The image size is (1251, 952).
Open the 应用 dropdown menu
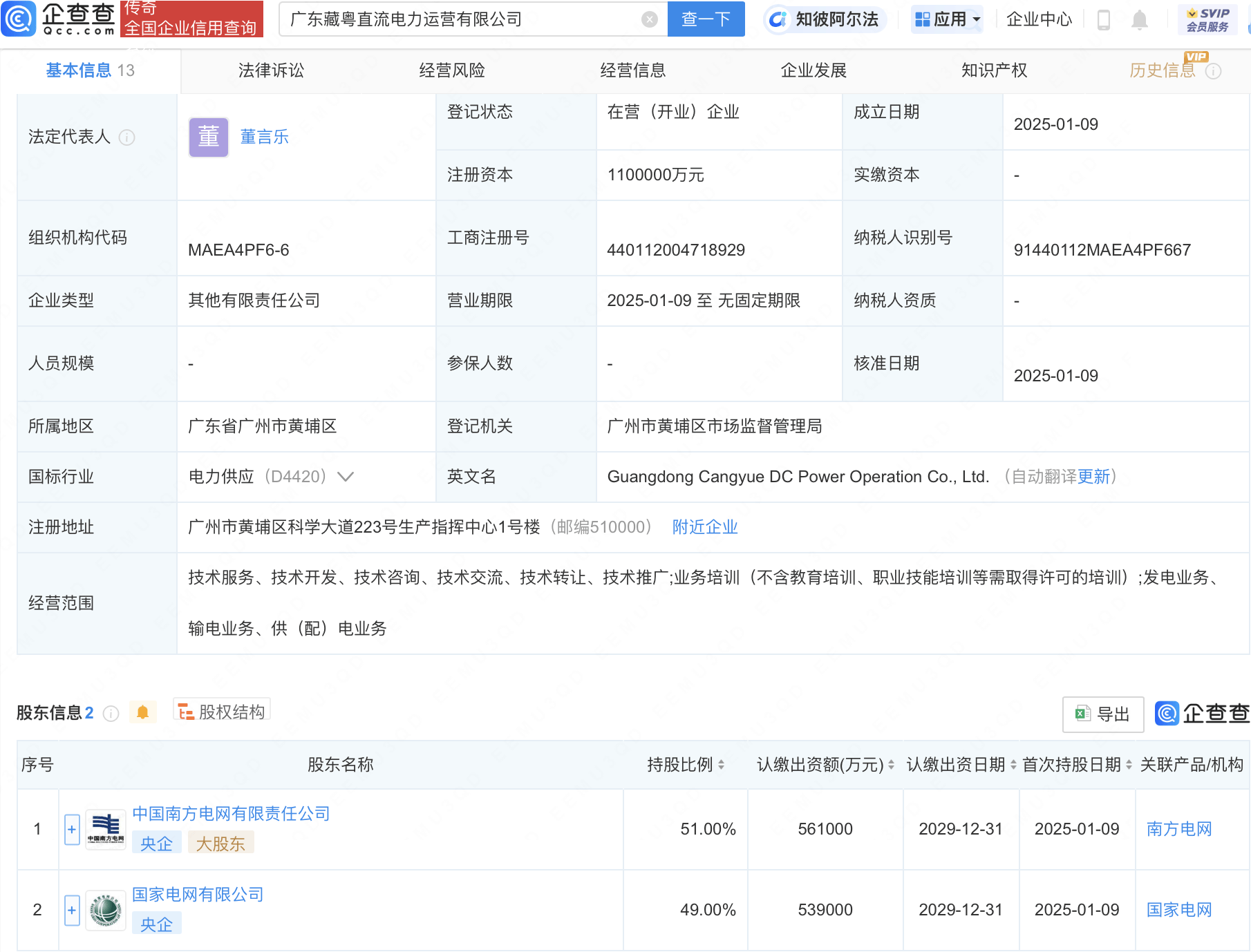click(x=947, y=19)
